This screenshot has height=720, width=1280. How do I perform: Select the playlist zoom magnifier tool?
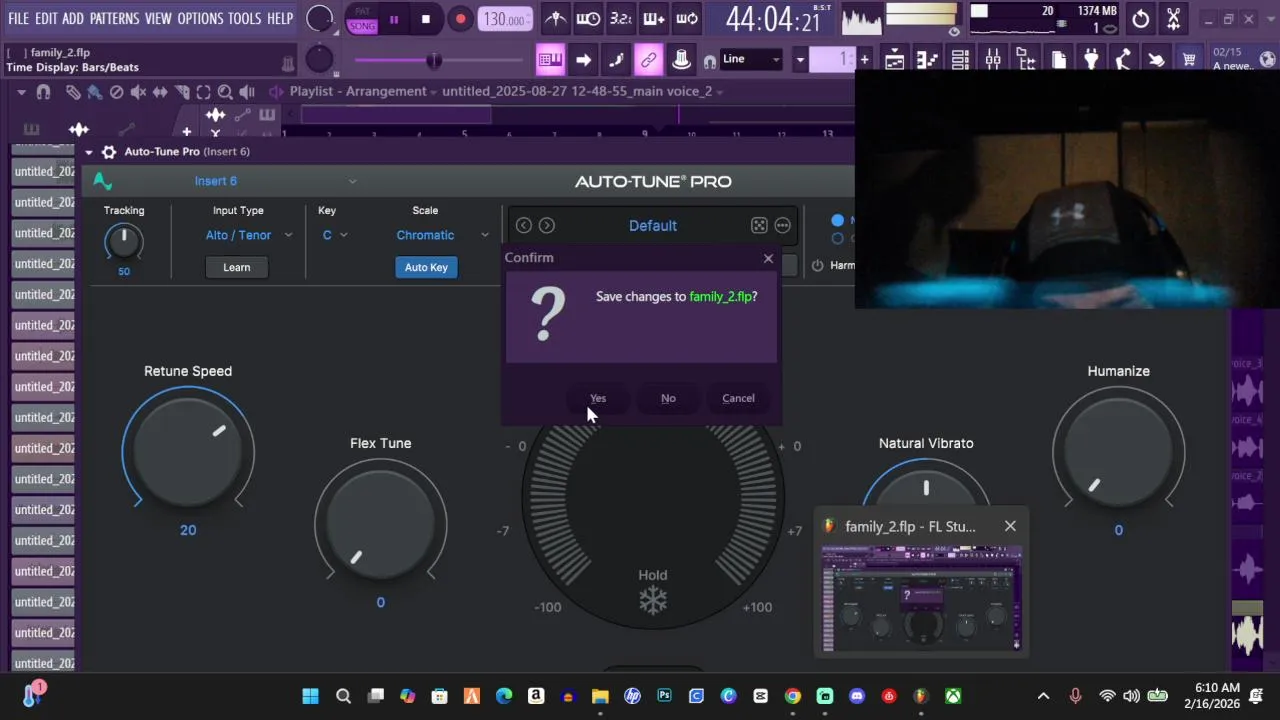pos(225,92)
